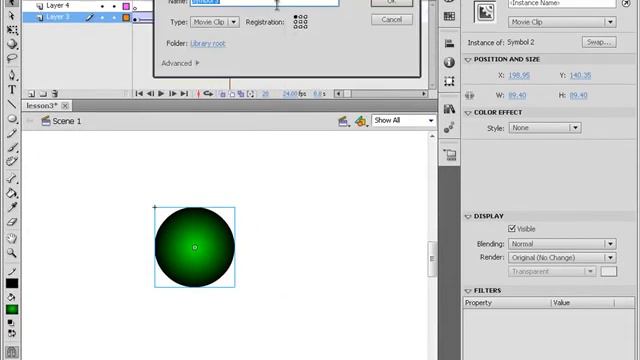The image size is (640, 360).
Task: Select the Line tool
Action: point(12,104)
